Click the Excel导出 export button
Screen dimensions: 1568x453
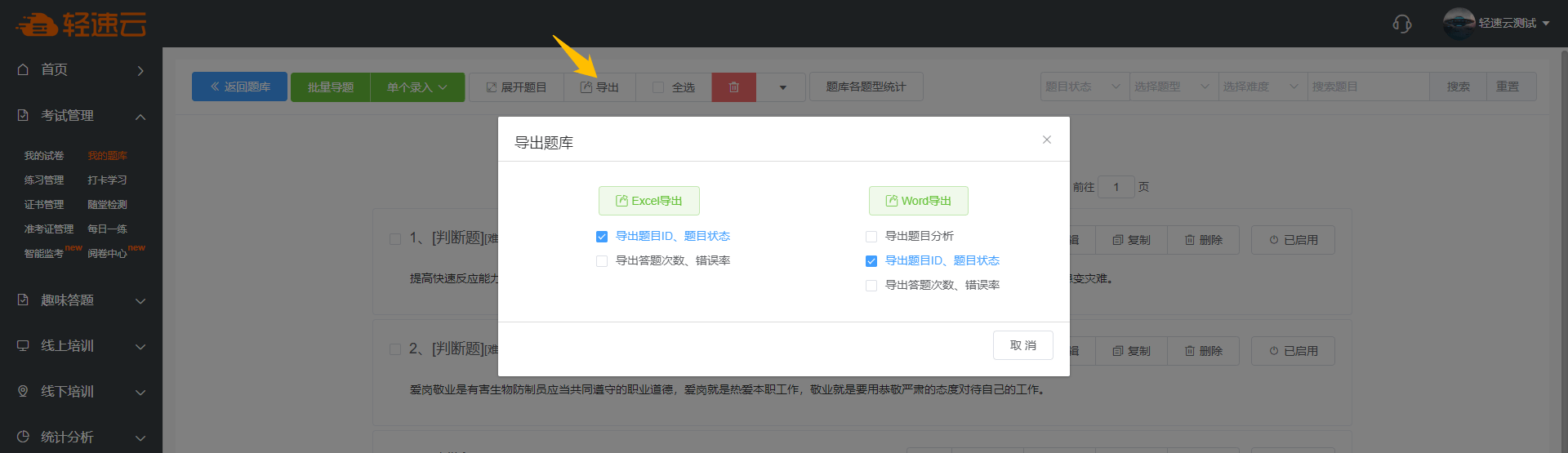point(648,201)
